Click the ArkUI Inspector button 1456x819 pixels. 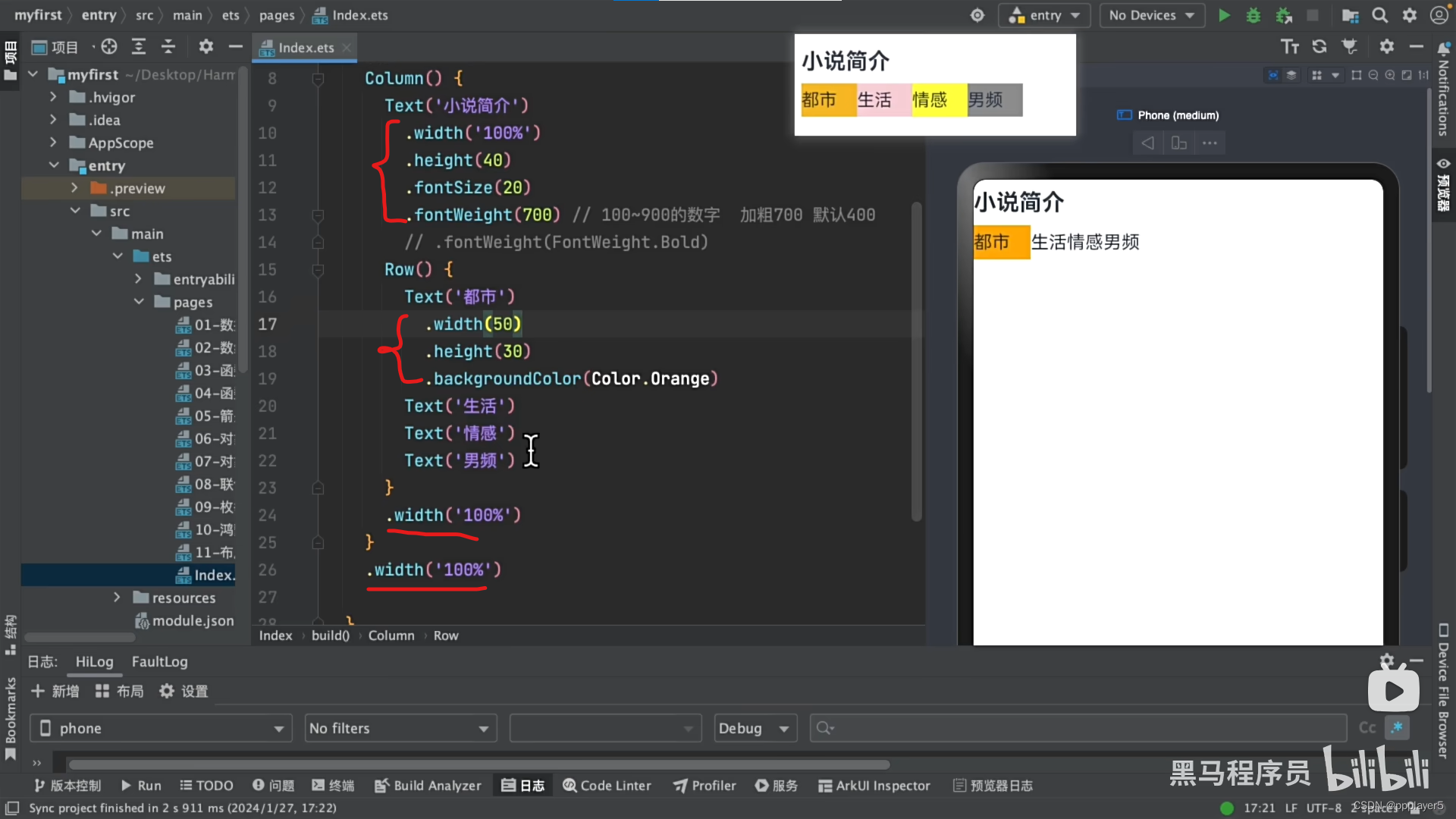tap(874, 786)
